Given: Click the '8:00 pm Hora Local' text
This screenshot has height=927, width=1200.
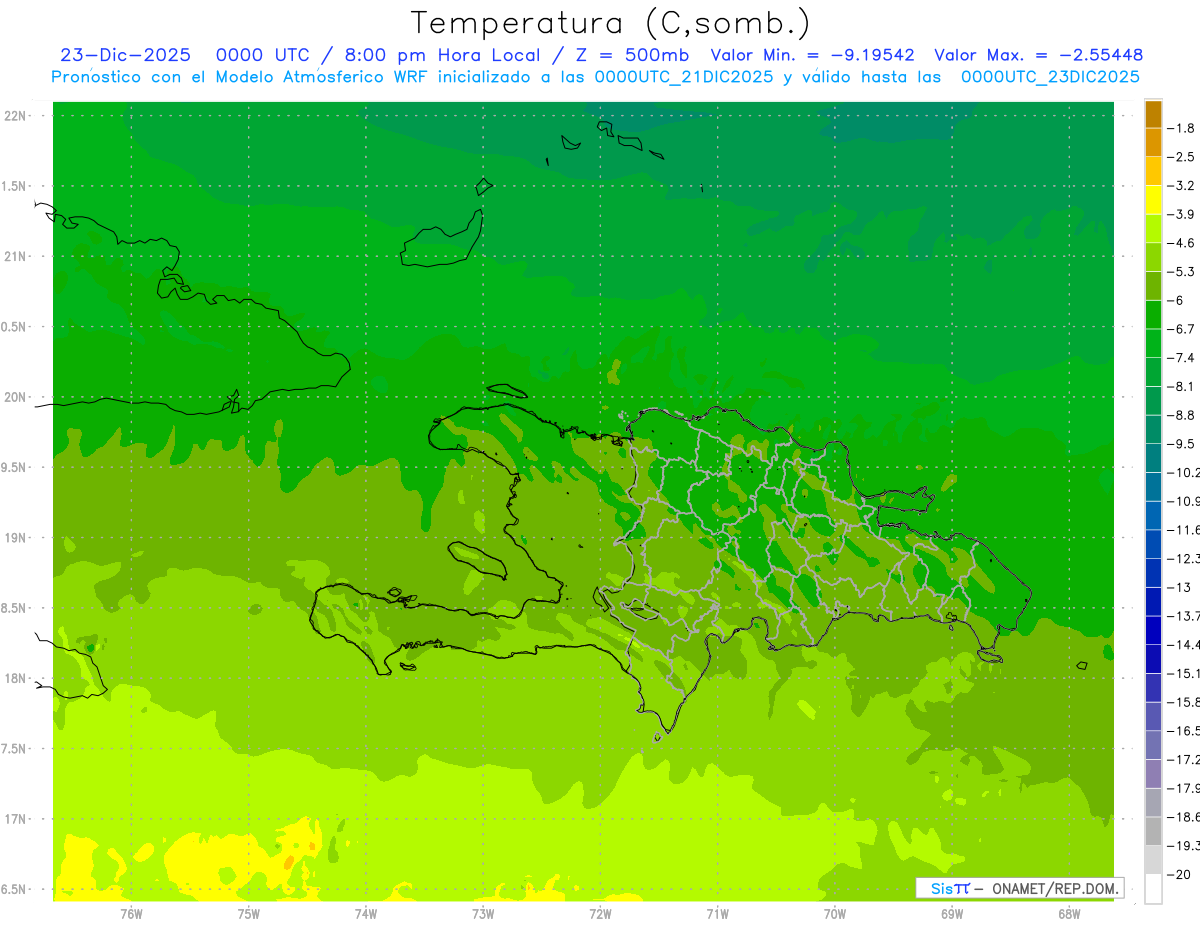Looking at the screenshot, I should (x=442, y=55).
